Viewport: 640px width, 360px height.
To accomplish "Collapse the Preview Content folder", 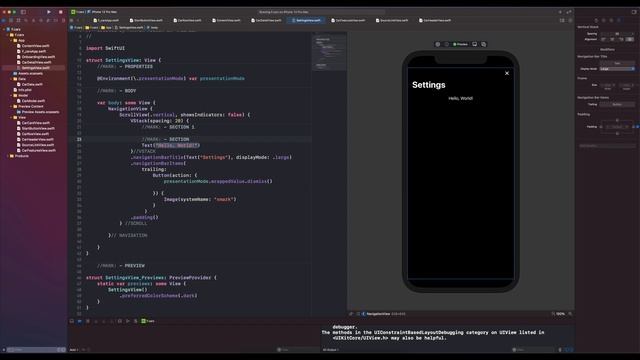I will [11, 107].
